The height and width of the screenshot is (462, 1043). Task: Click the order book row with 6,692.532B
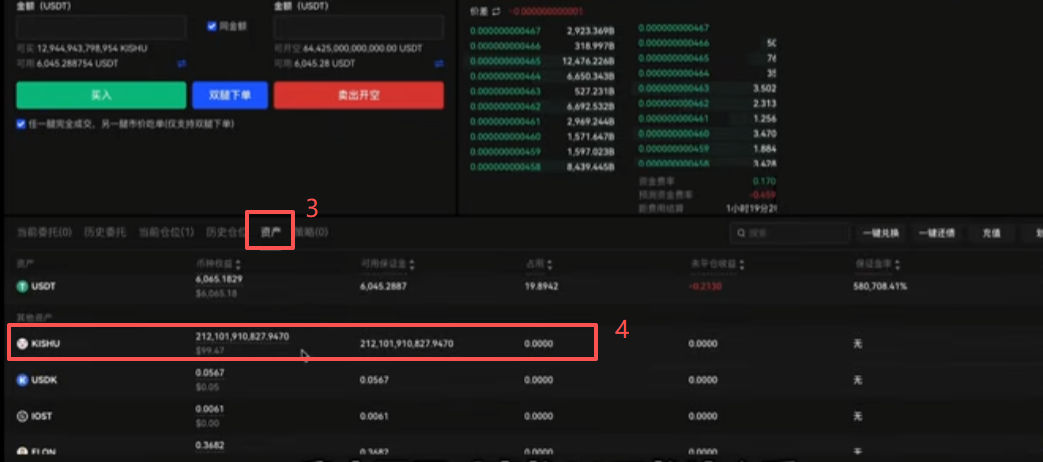pyautogui.click(x=542, y=106)
